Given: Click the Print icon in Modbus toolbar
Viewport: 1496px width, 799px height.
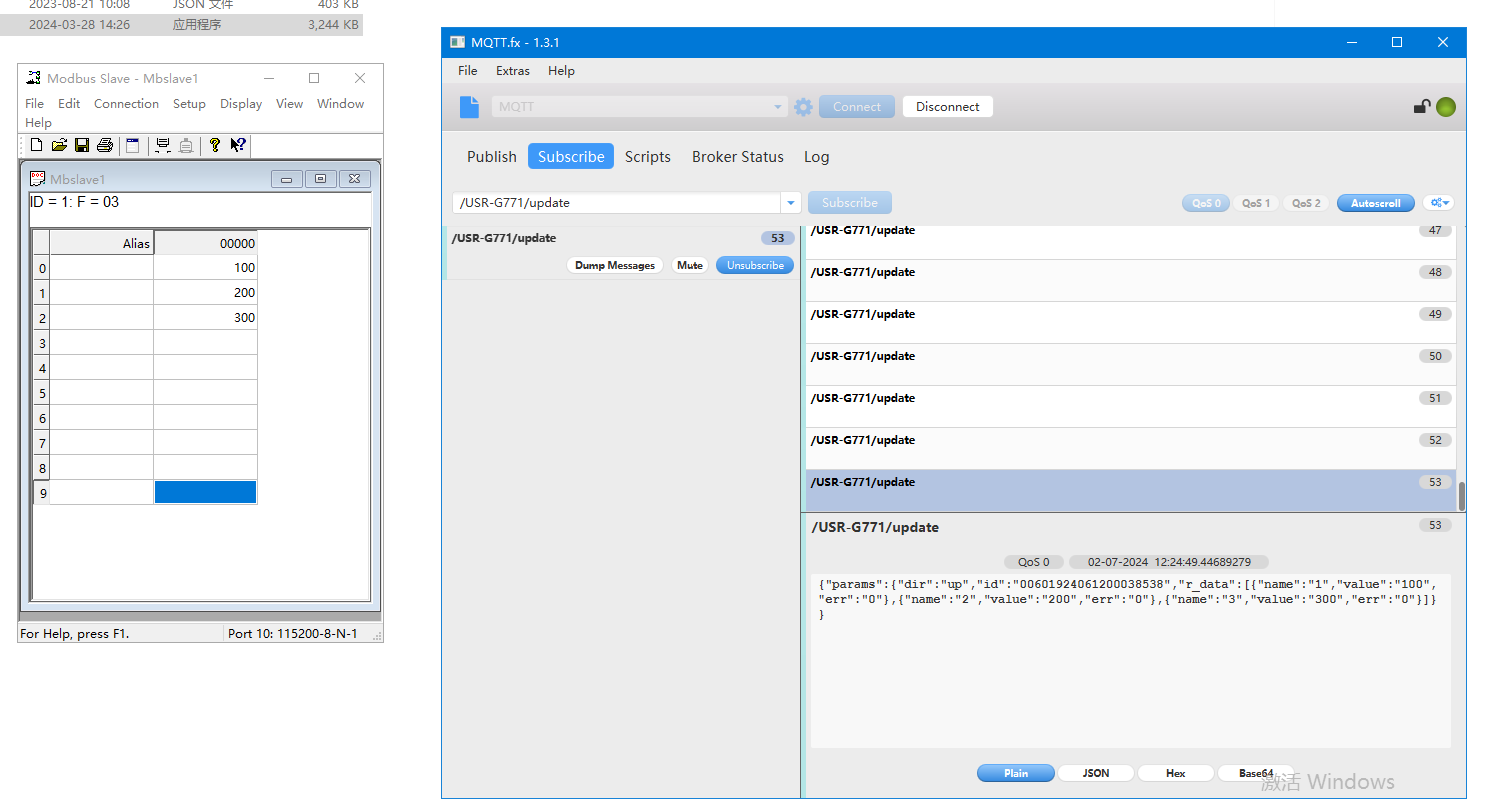Looking at the screenshot, I should pos(105,146).
